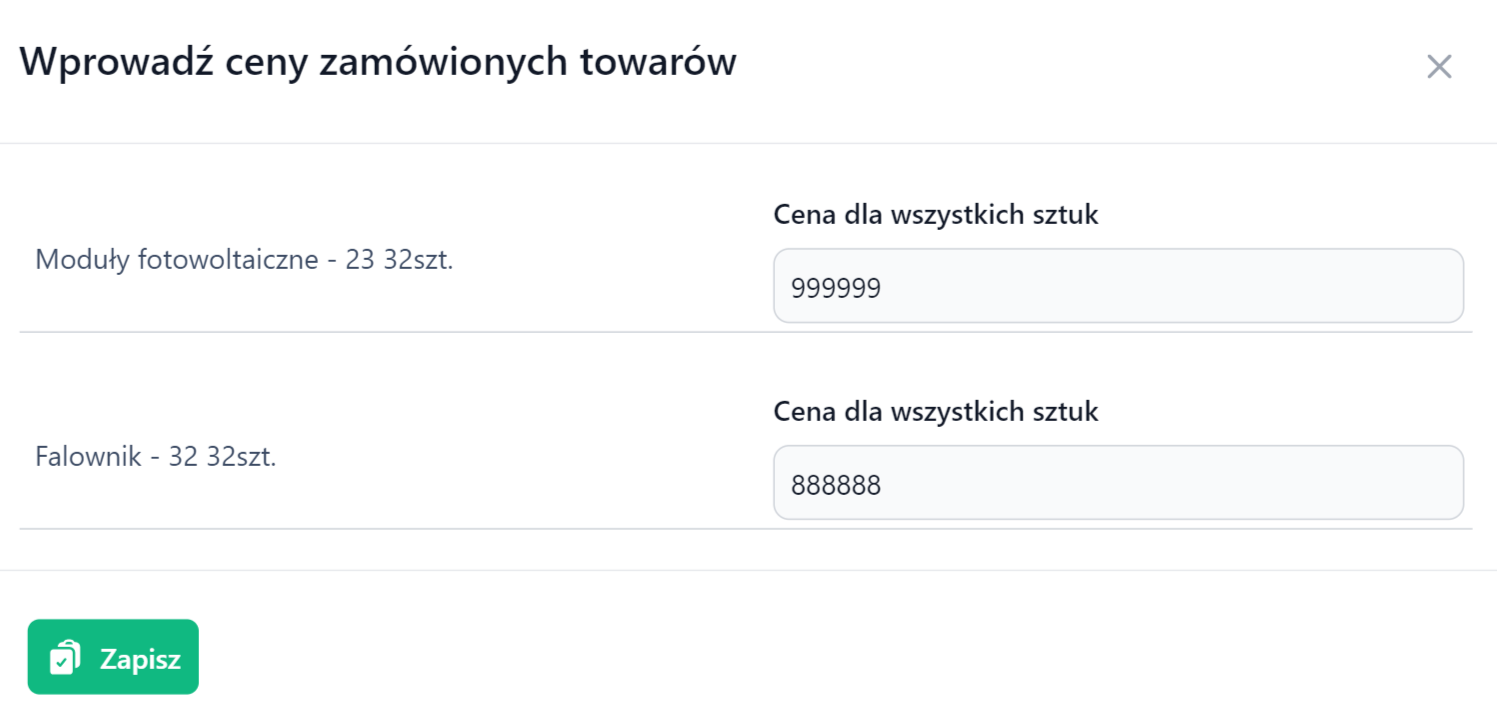Select the Moduły fotowoltaiczne item row text
The height and width of the screenshot is (716, 1497).
pos(244,261)
